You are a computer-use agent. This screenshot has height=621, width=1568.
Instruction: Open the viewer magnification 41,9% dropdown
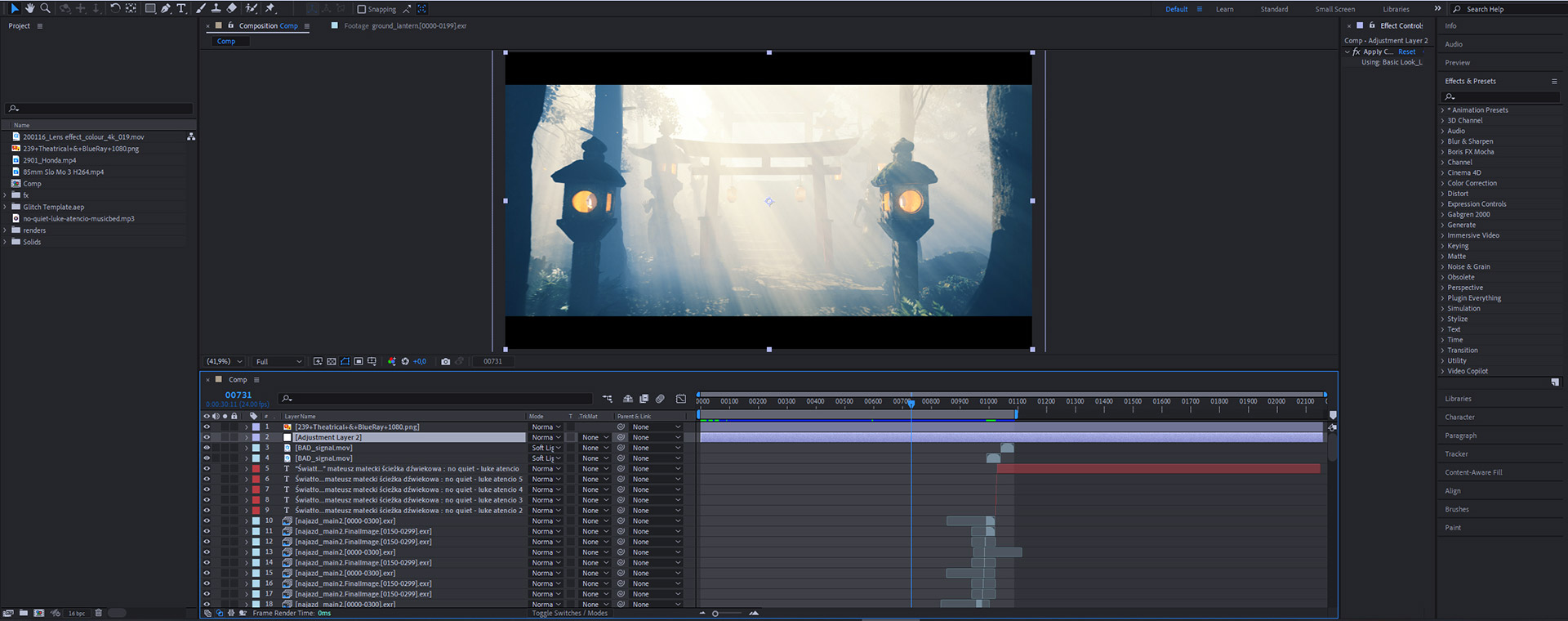tap(224, 361)
